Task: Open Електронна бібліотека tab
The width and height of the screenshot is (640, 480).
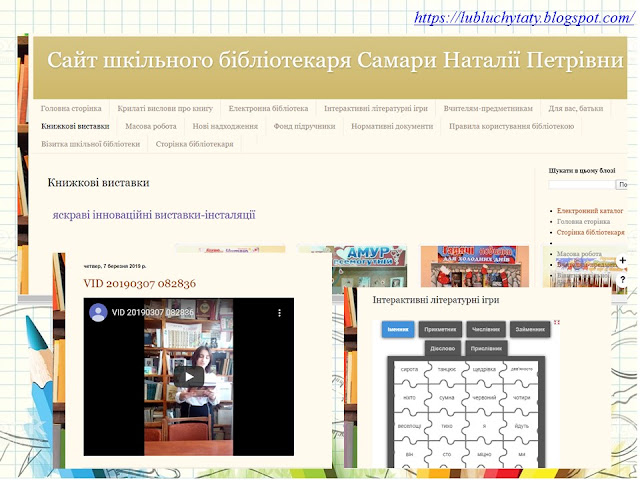Action: [x=268, y=109]
